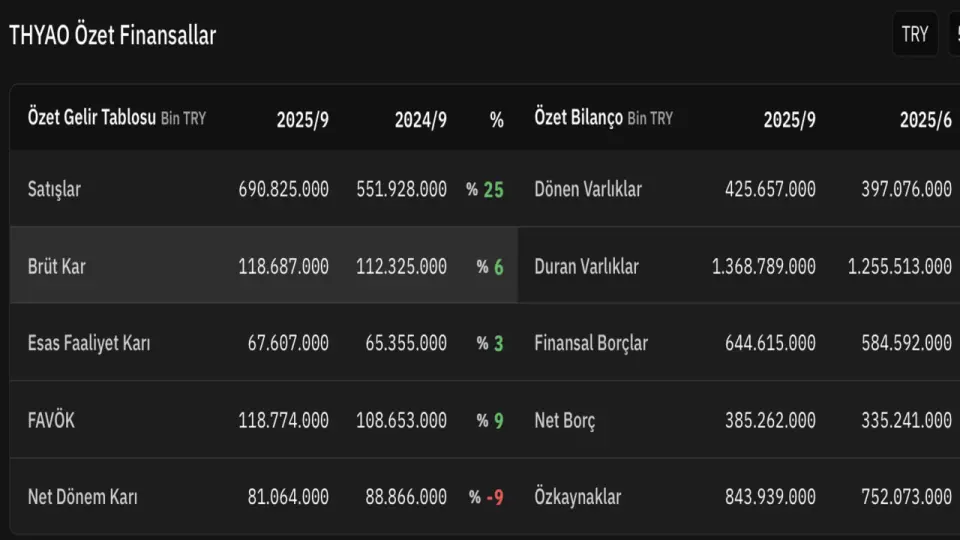Click the red -9 percent net profit change

point(494,497)
